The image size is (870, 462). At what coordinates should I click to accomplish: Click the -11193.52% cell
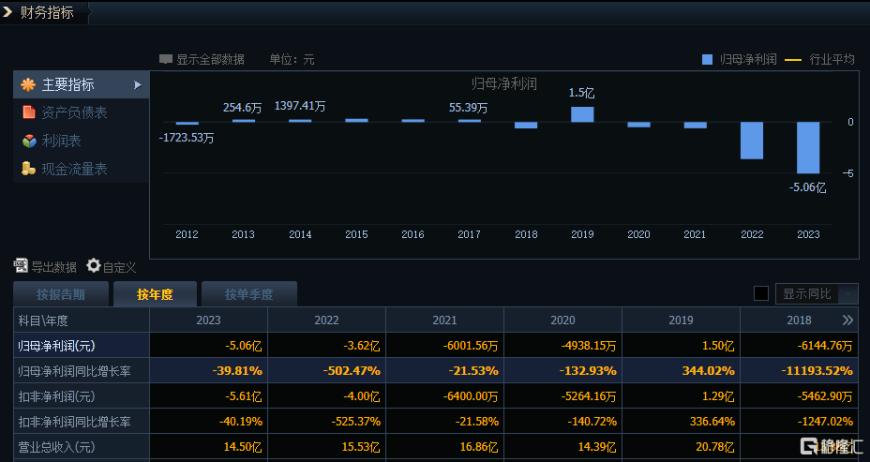(x=798, y=371)
